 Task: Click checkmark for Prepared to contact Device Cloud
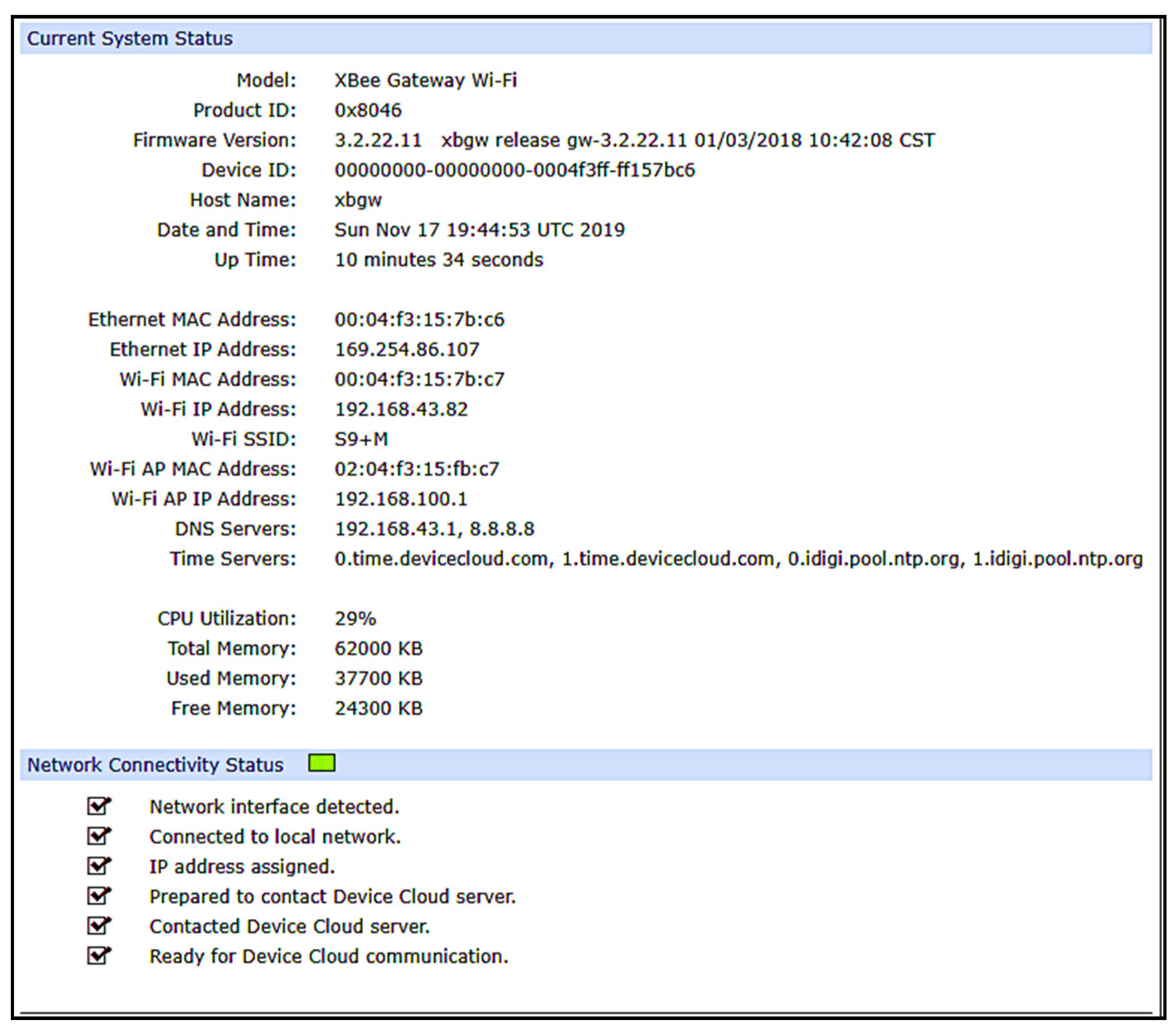pyautogui.click(x=98, y=896)
